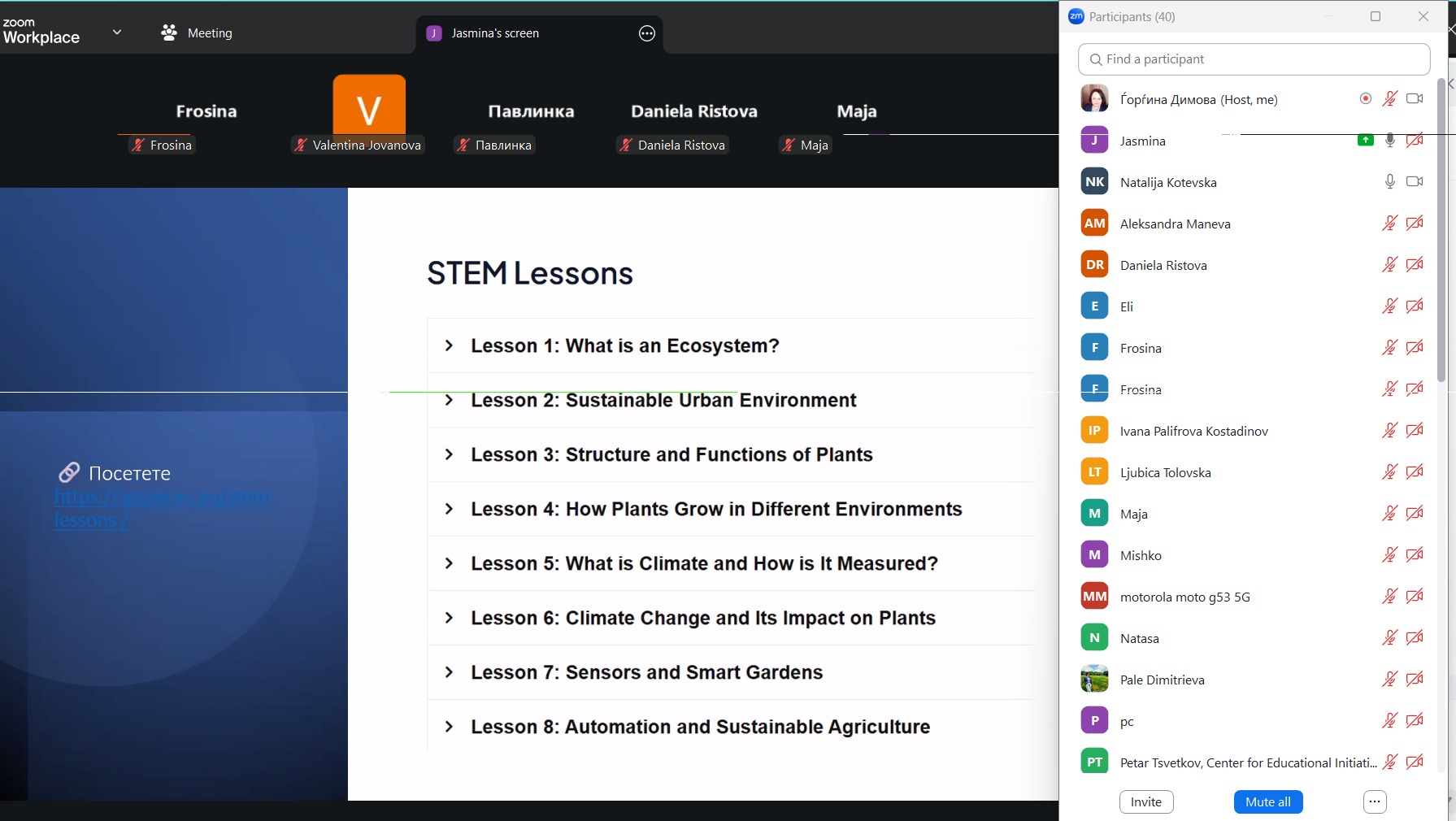Click the Invite button
This screenshot has width=1456, height=821.
coord(1145,801)
